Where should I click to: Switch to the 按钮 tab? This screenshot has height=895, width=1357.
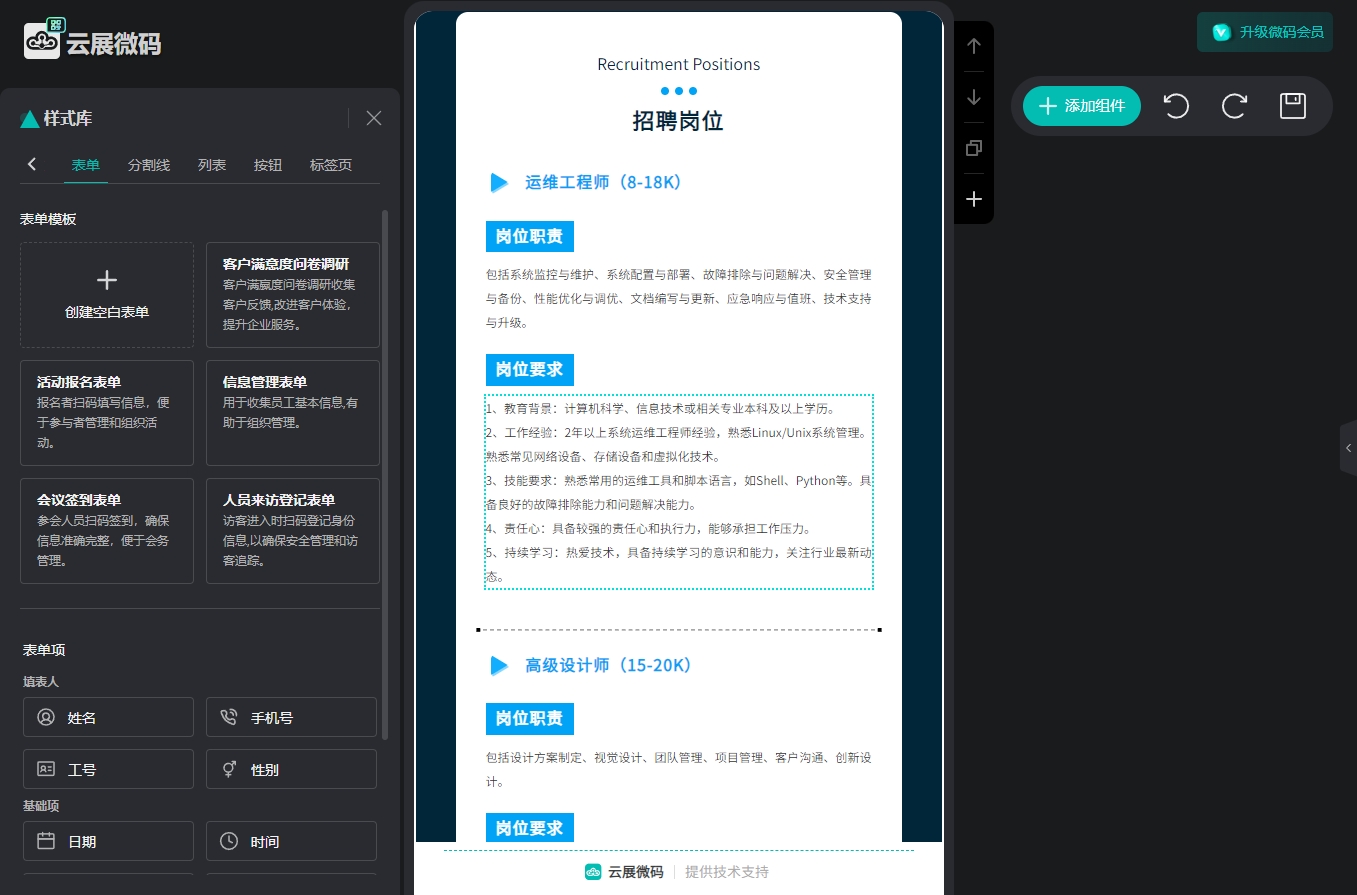(x=268, y=165)
